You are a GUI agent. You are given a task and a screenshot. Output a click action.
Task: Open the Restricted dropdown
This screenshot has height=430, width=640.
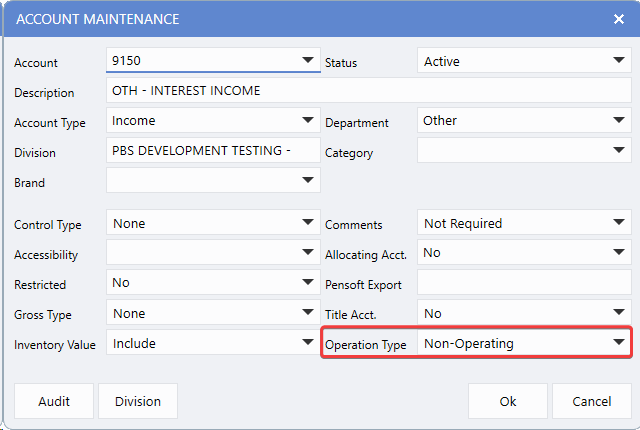click(308, 284)
